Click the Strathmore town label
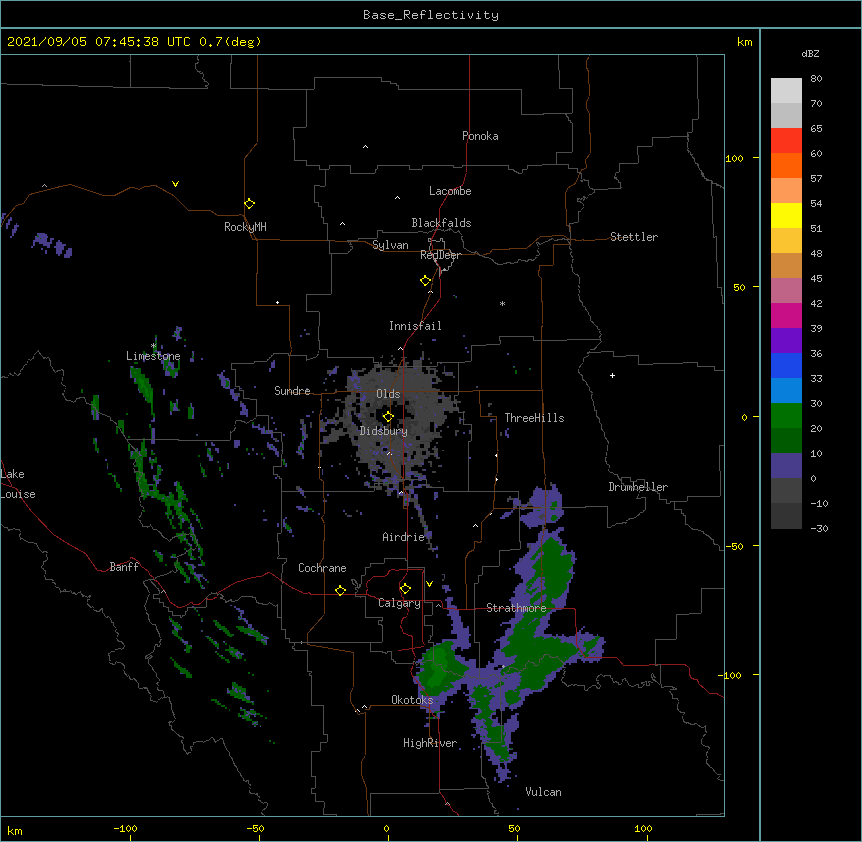Image resolution: width=862 pixels, height=842 pixels. pos(516,608)
